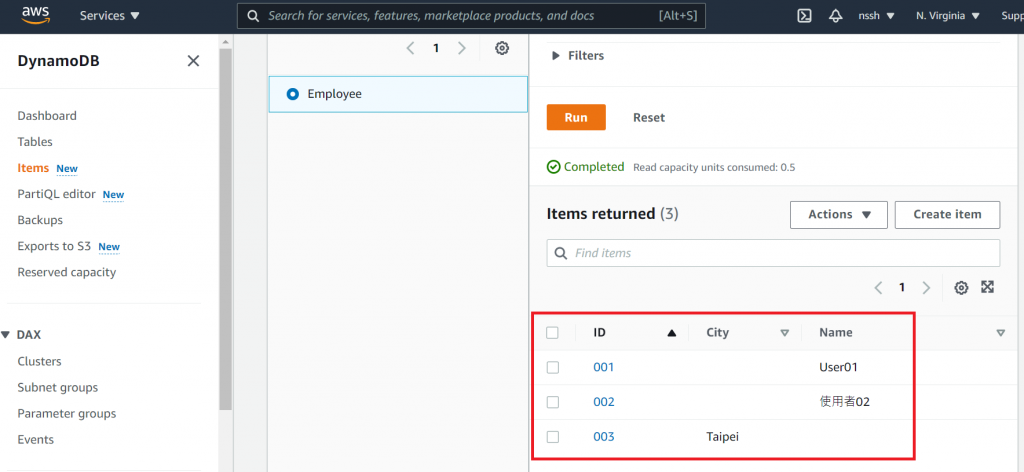1024x472 pixels.
Task: Click the Run button
Action: [576, 118]
